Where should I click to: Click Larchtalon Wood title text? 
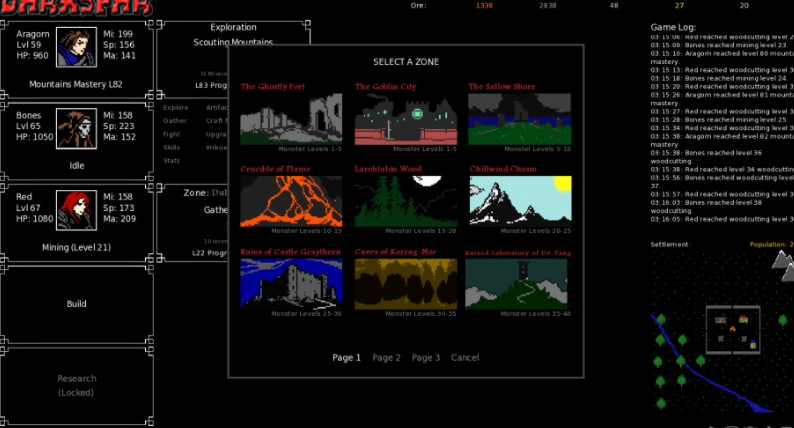tap(388, 169)
